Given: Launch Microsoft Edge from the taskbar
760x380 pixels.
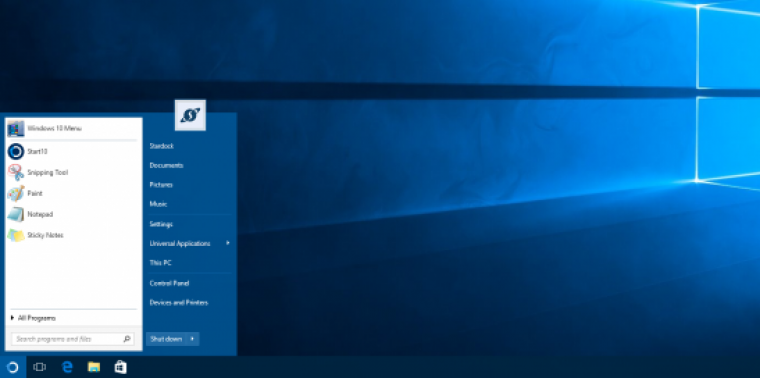Looking at the screenshot, I should click(x=67, y=367).
